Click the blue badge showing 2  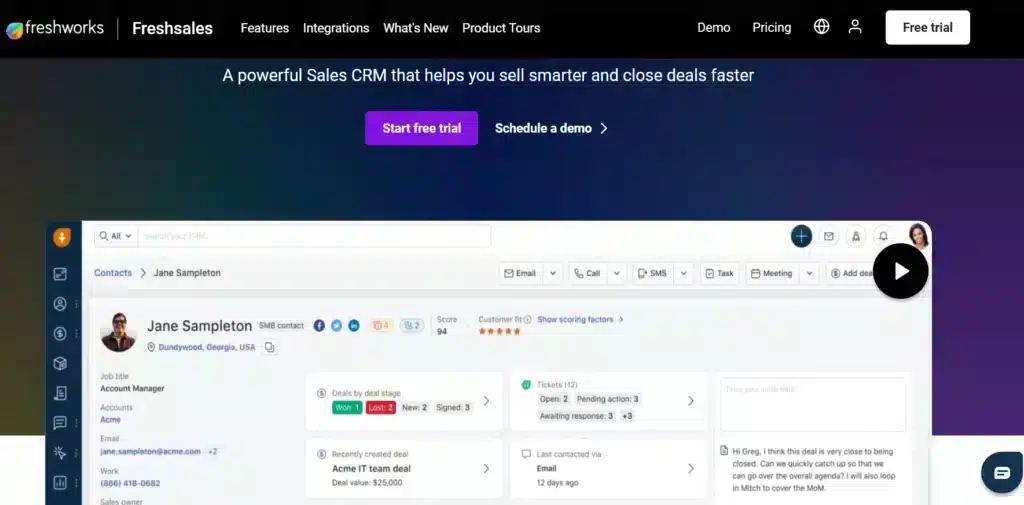(411, 325)
